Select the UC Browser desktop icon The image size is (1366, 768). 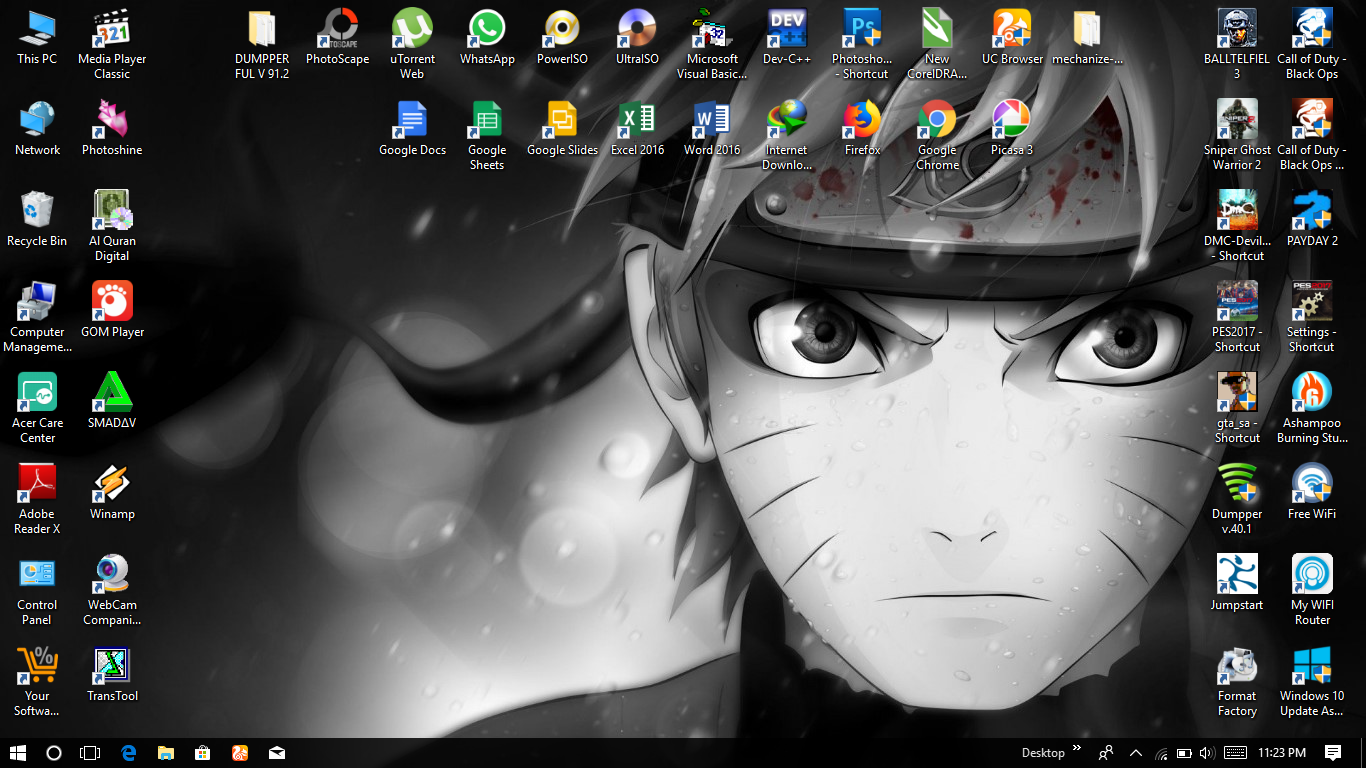coord(1012,29)
